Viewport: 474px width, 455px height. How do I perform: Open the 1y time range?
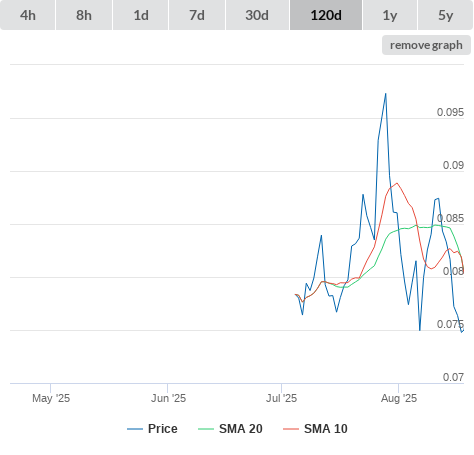click(390, 15)
